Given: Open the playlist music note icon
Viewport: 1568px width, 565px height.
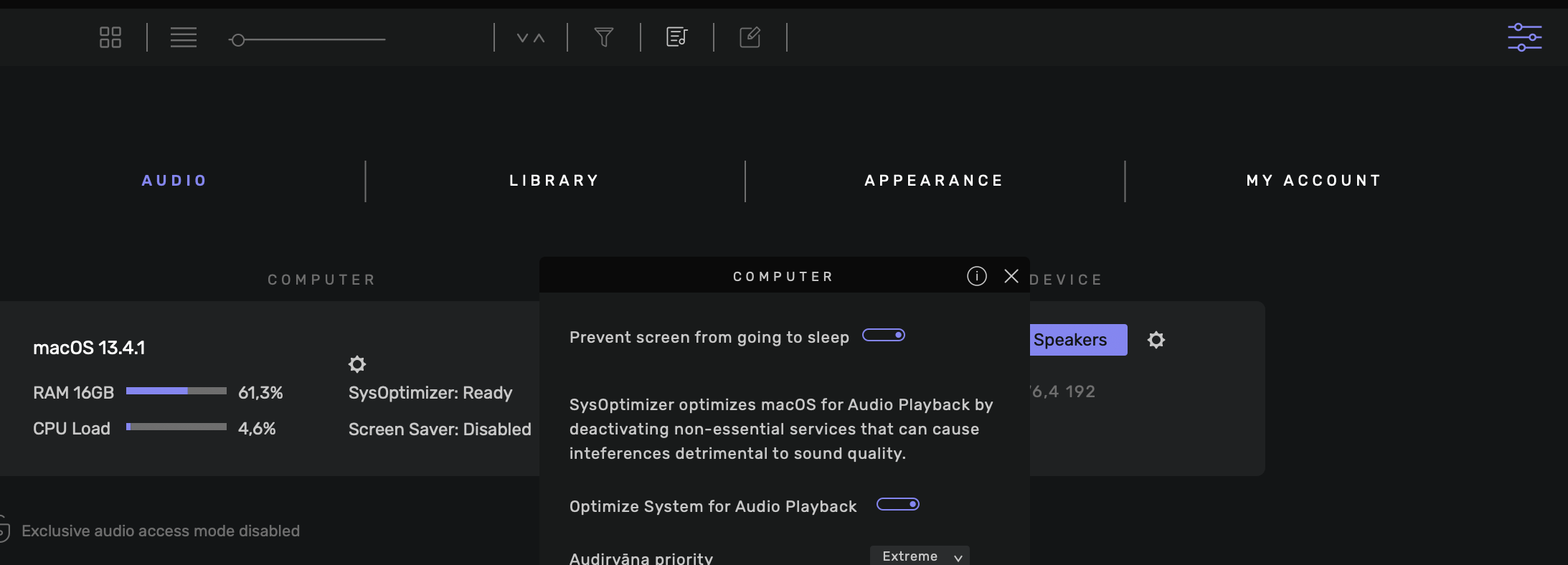Looking at the screenshot, I should pyautogui.click(x=677, y=37).
